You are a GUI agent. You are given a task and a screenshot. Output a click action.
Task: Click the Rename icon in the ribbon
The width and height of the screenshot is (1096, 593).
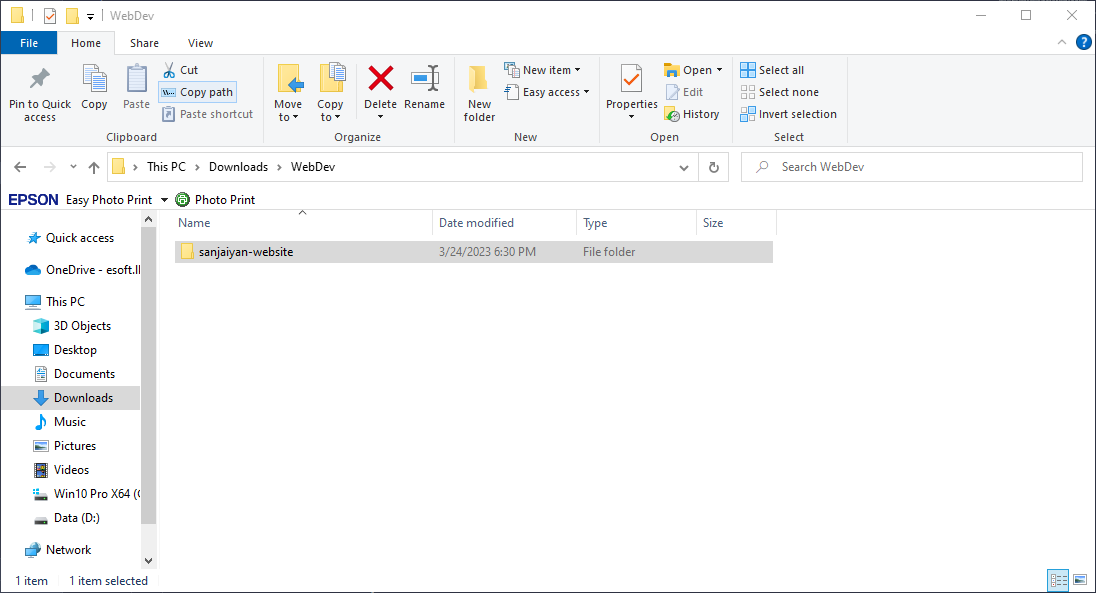click(424, 80)
